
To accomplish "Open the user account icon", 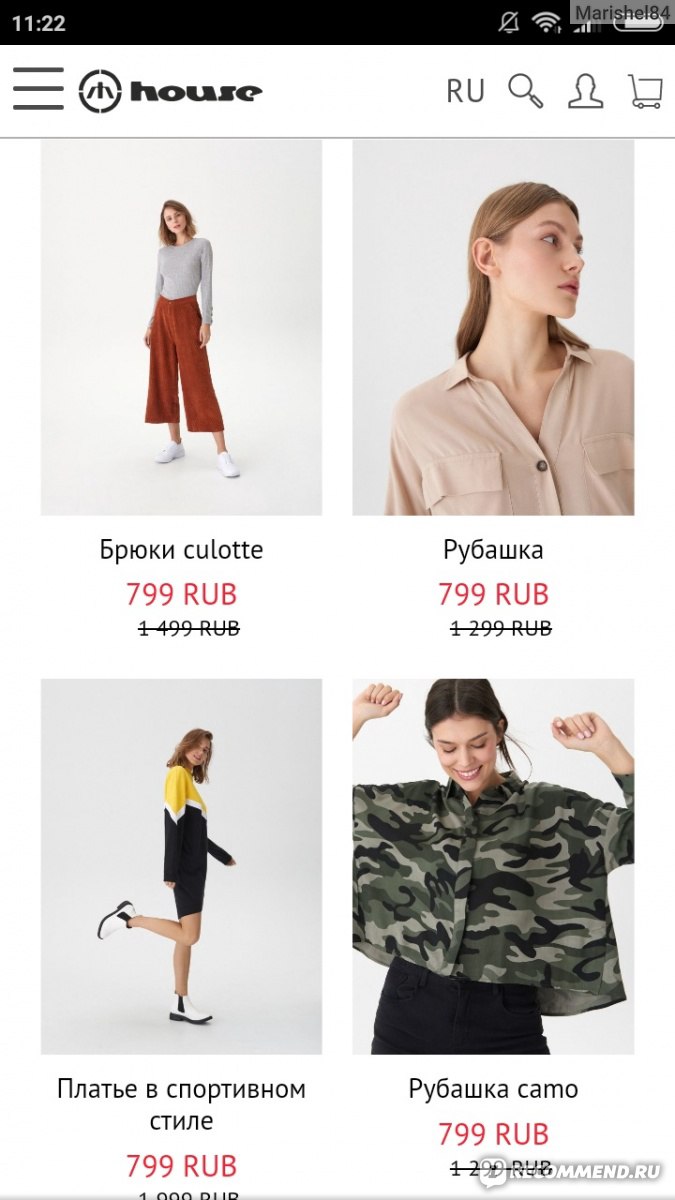I will [586, 91].
